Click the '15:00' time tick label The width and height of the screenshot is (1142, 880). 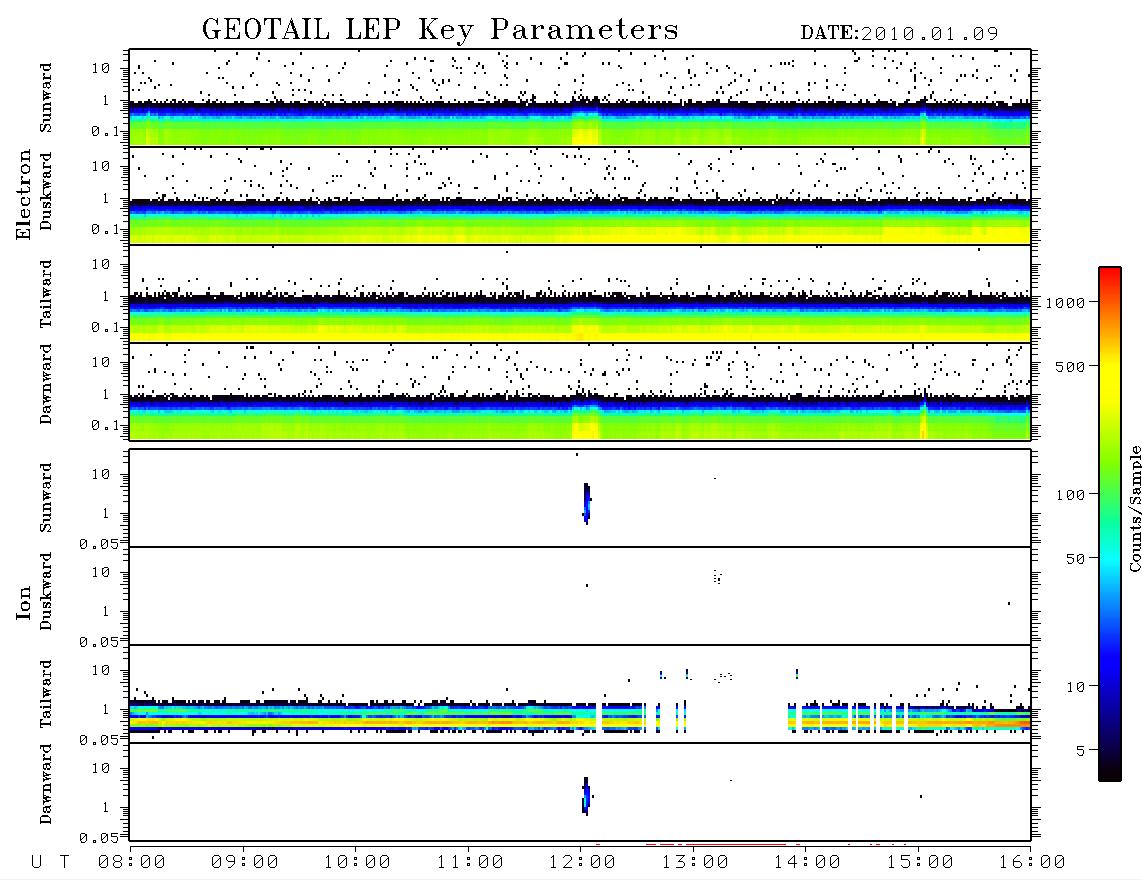point(920,862)
